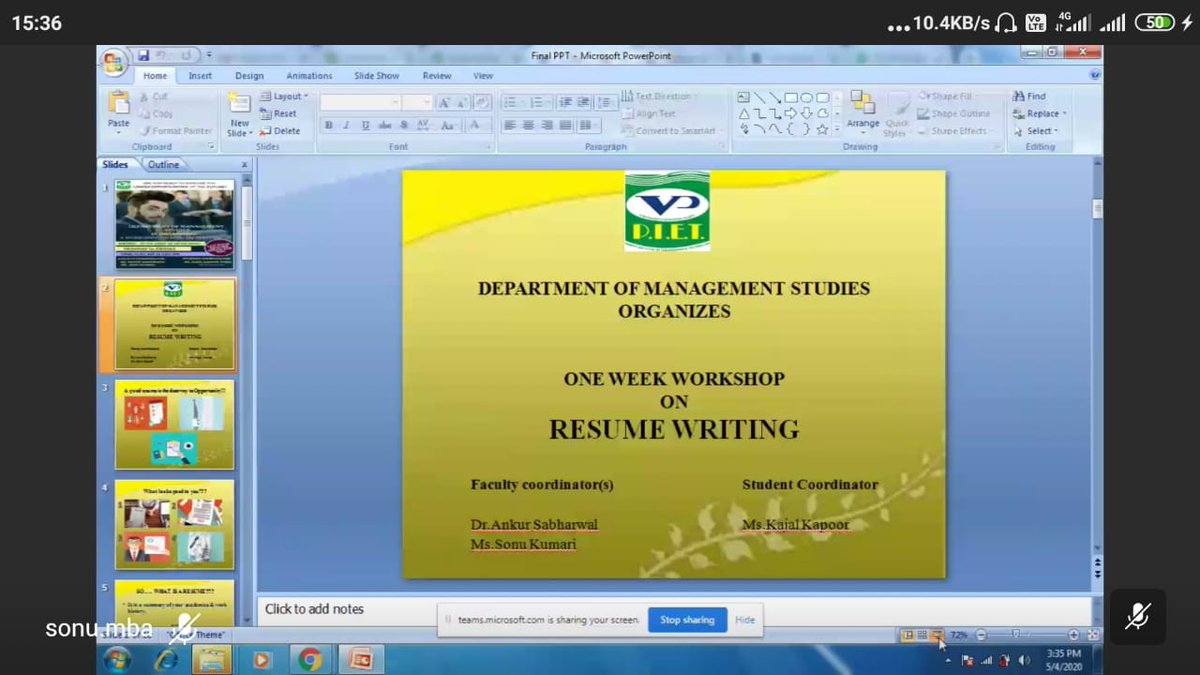Reset the slide layout
This screenshot has width=1200, height=675.
(x=279, y=114)
